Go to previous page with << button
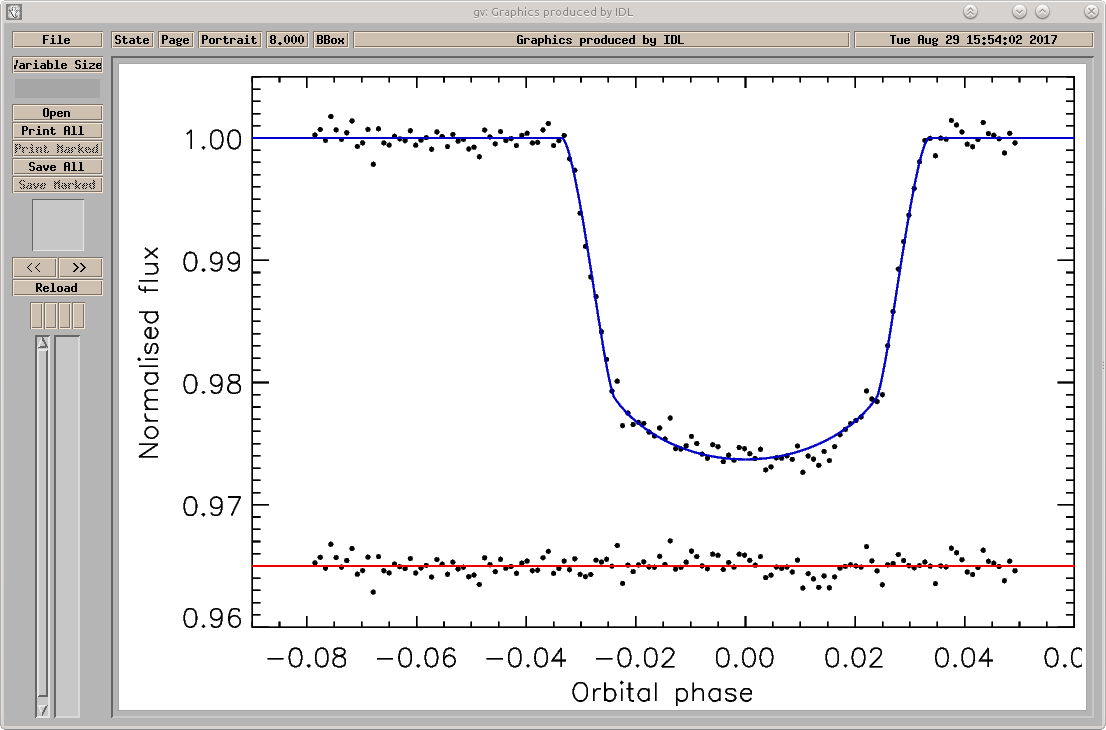 tap(34, 267)
